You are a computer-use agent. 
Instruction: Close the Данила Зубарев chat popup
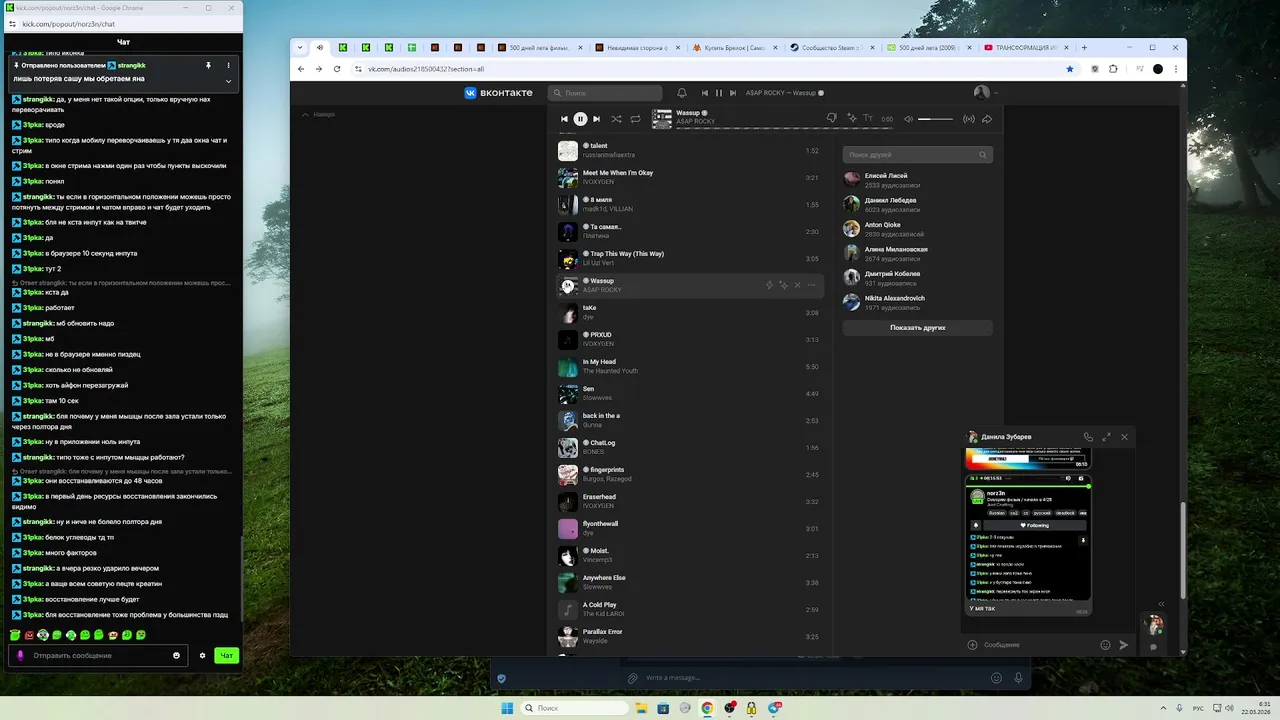[x=1124, y=437]
